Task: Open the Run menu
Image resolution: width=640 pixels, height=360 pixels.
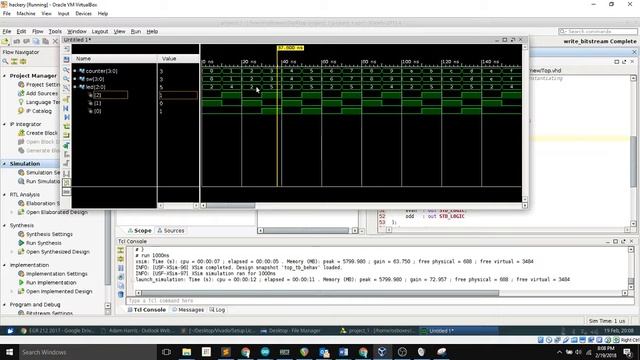Action: tap(136, 31)
